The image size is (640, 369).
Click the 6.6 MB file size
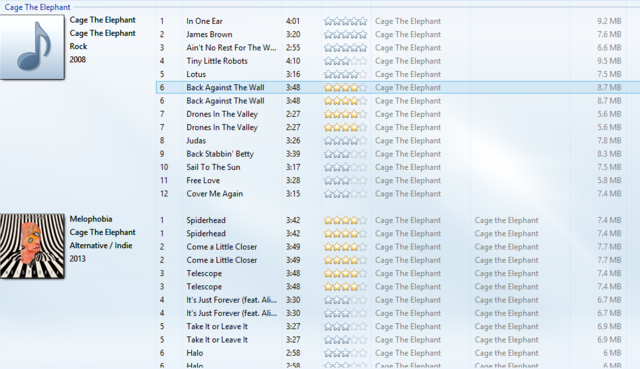tap(609, 48)
